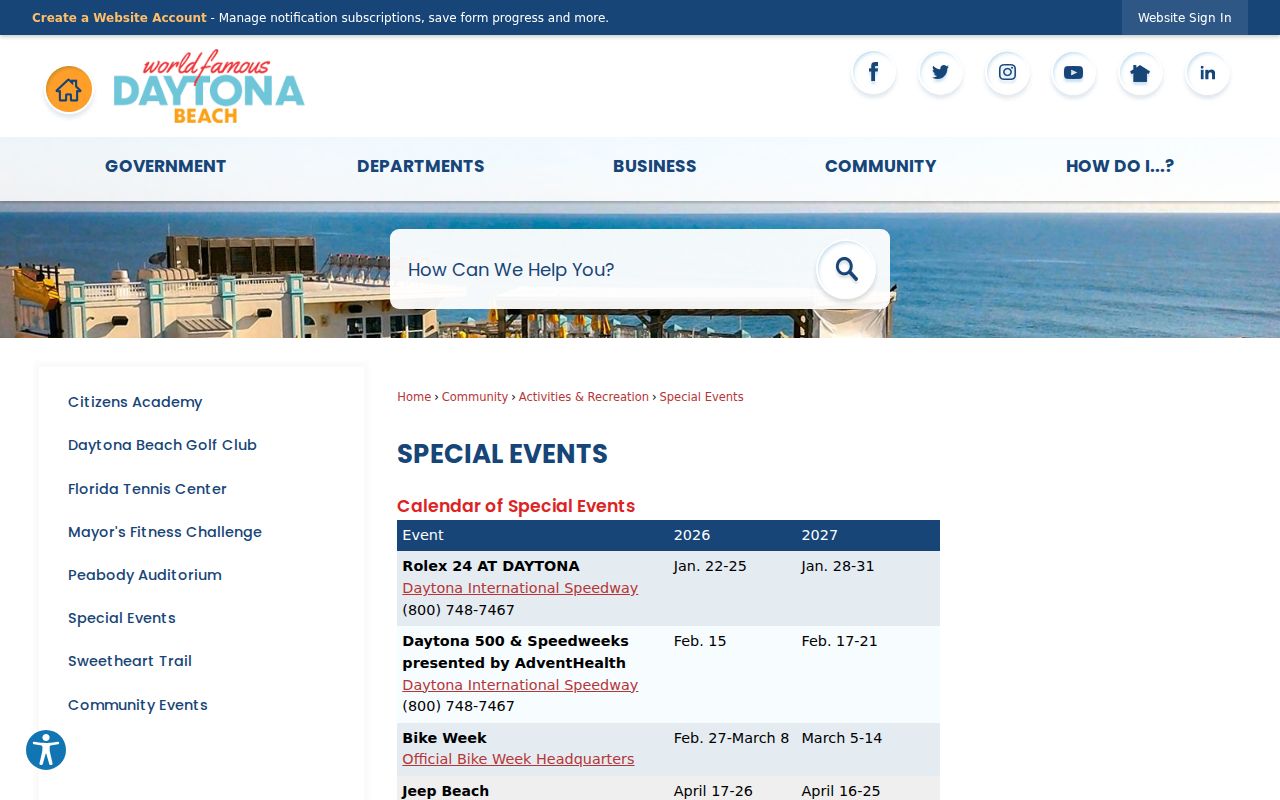The height and width of the screenshot is (800, 1280).
Task: Open Special Events sidebar link
Action: [x=122, y=618]
